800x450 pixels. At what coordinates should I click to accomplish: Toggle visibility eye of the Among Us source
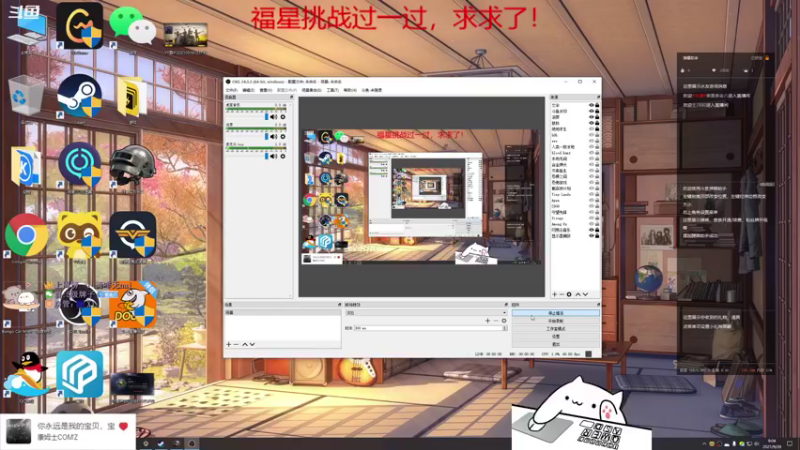[591, 224]
